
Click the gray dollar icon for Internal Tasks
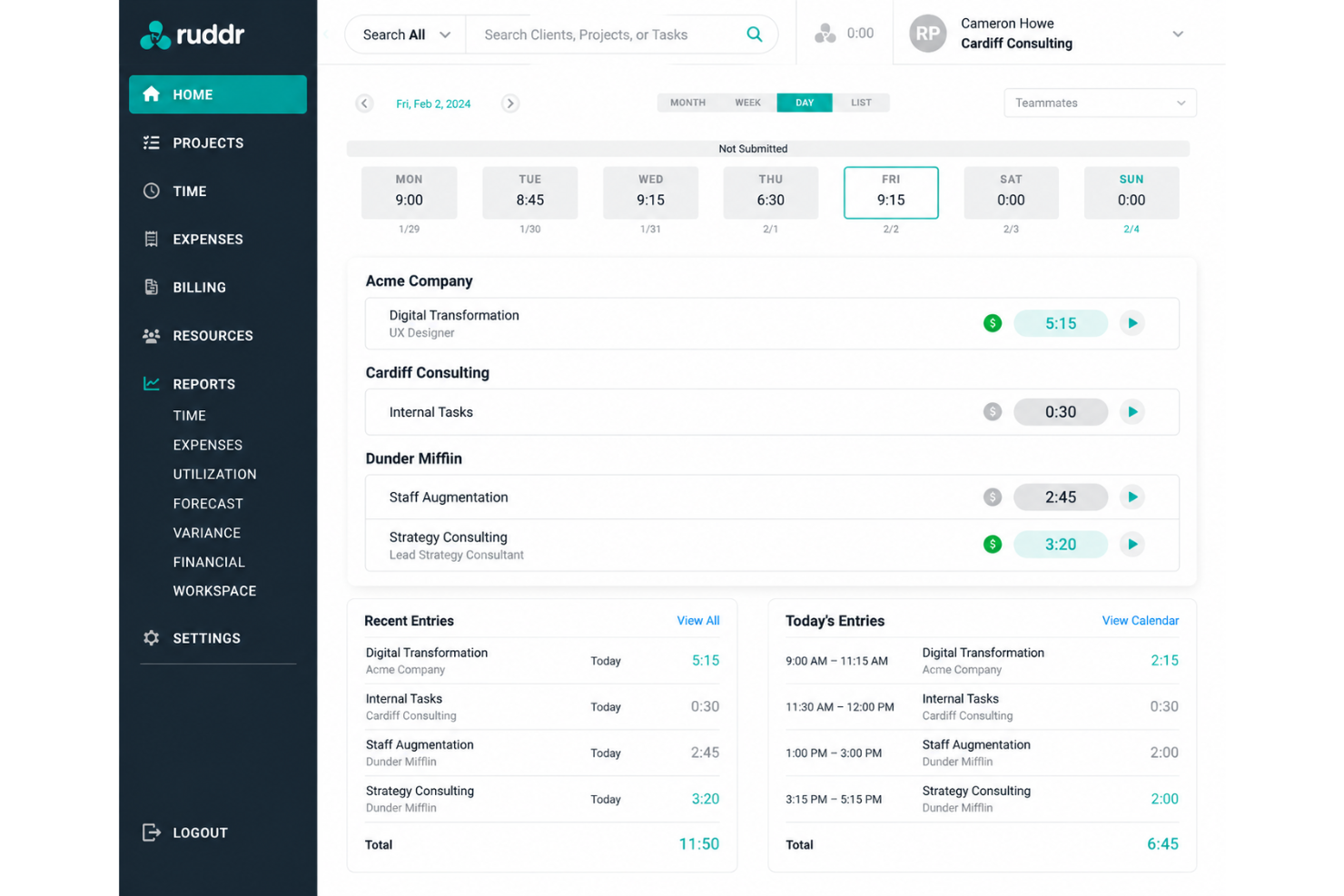(993, 412)
